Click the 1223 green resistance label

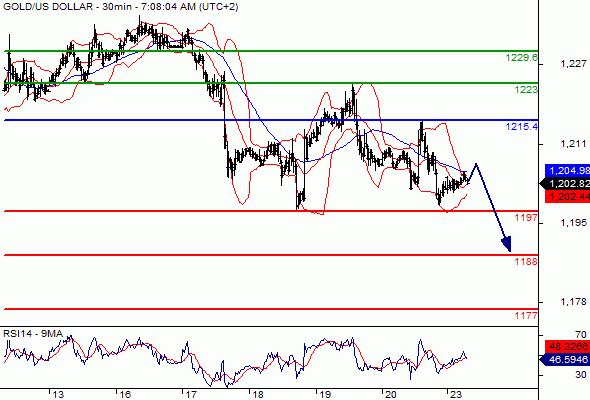(526, 90)
